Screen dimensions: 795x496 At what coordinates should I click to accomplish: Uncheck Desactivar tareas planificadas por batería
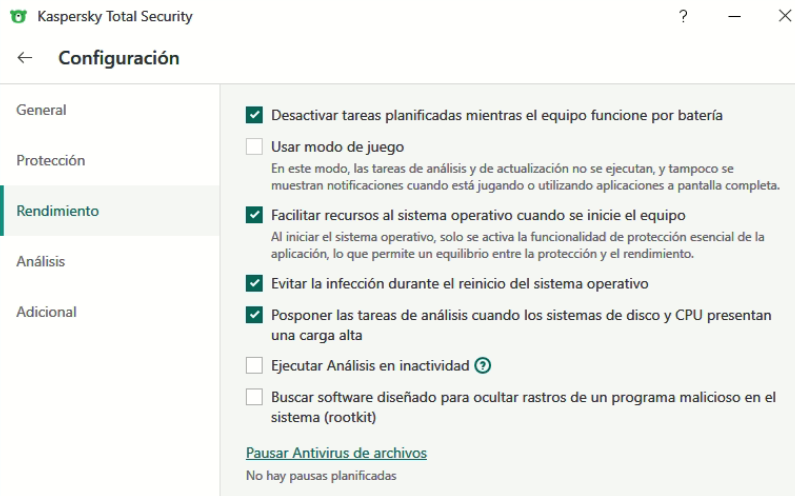coord(254,116)
